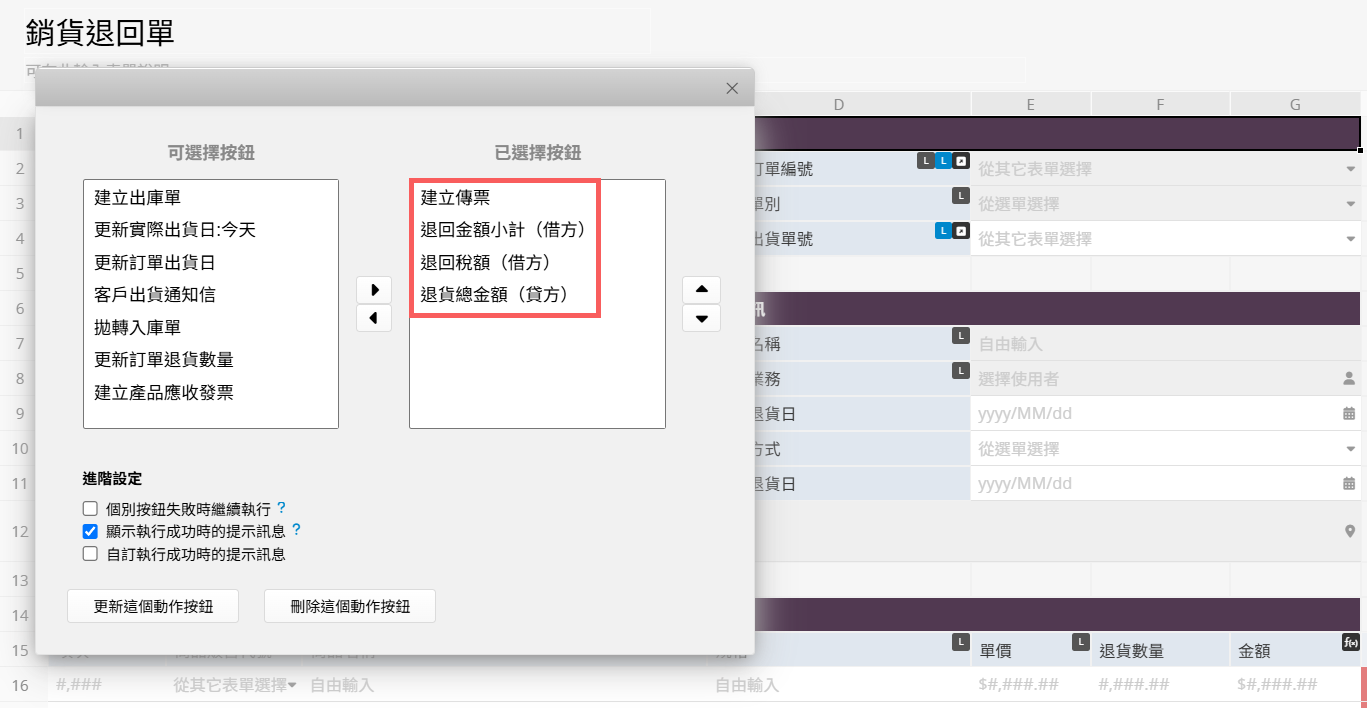The height and width of the screenshot is (708, 1367).
Task: Click the L badge left of 單價 header
Action: coord(960,640)
